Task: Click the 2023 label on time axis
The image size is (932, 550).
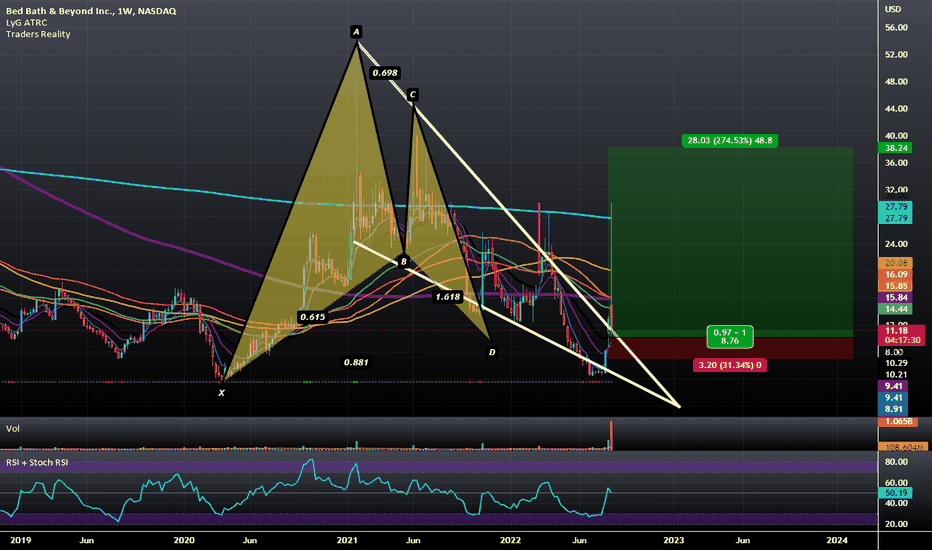Action: point(673,540)
